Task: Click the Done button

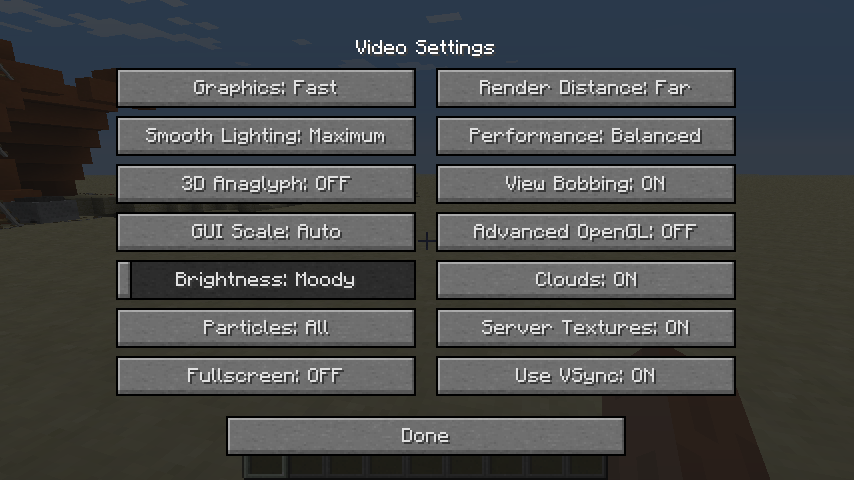Action: coord(425,436)
